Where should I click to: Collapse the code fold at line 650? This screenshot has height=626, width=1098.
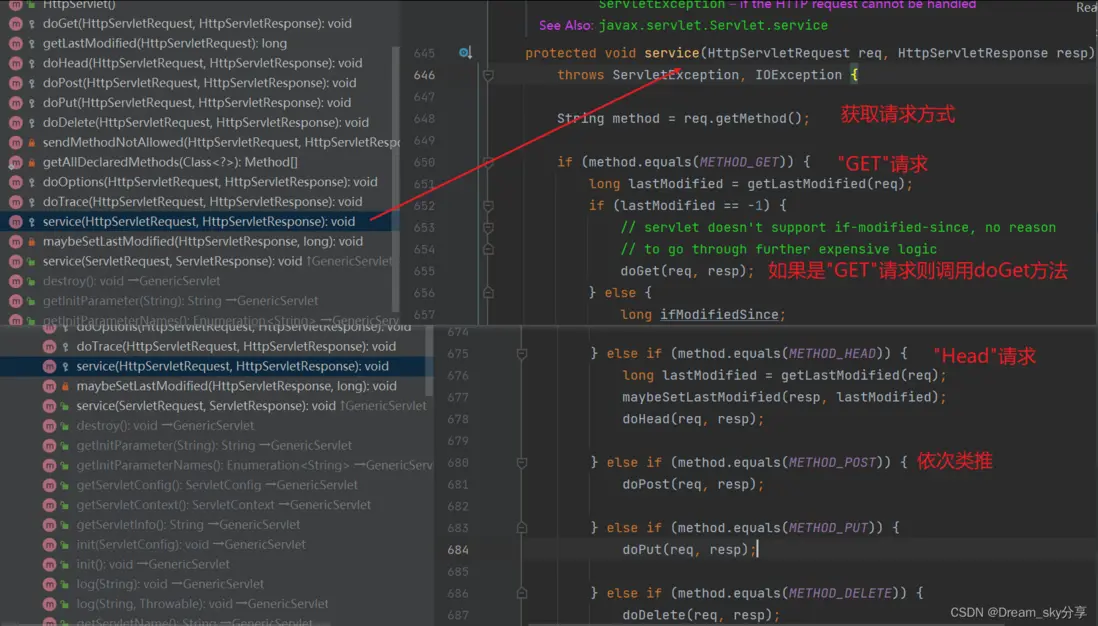[x=489, y=162]
